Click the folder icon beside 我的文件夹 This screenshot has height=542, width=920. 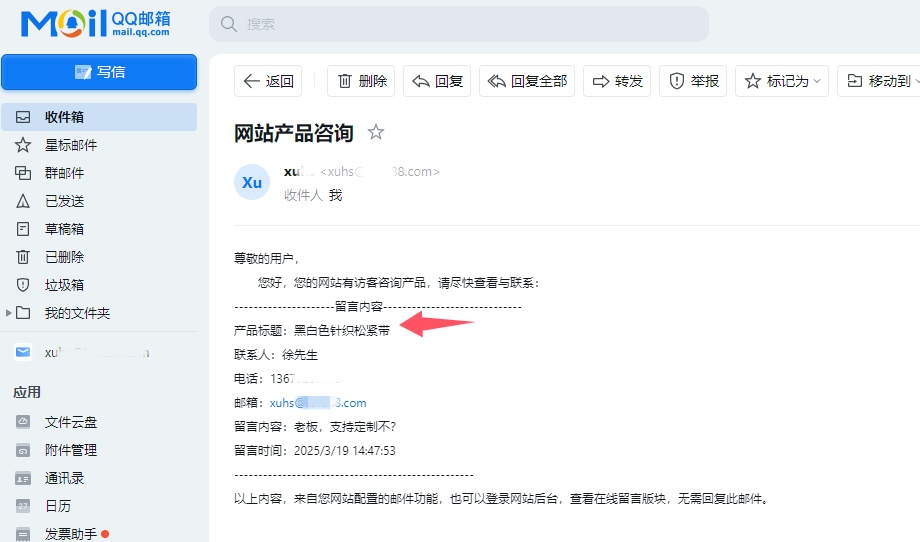click(x=23, y=313)
